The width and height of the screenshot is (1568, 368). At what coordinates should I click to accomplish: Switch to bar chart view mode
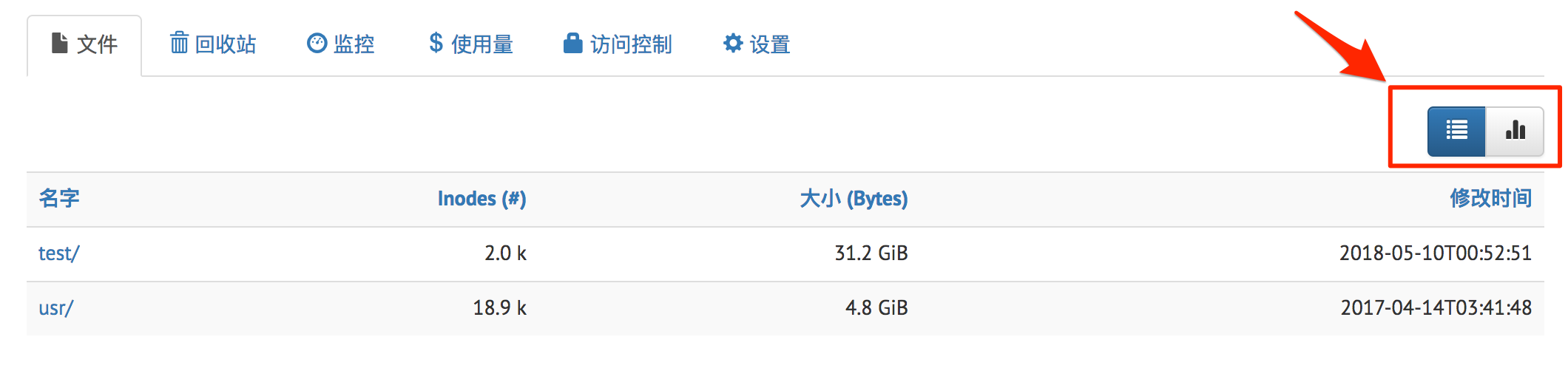1515,131
